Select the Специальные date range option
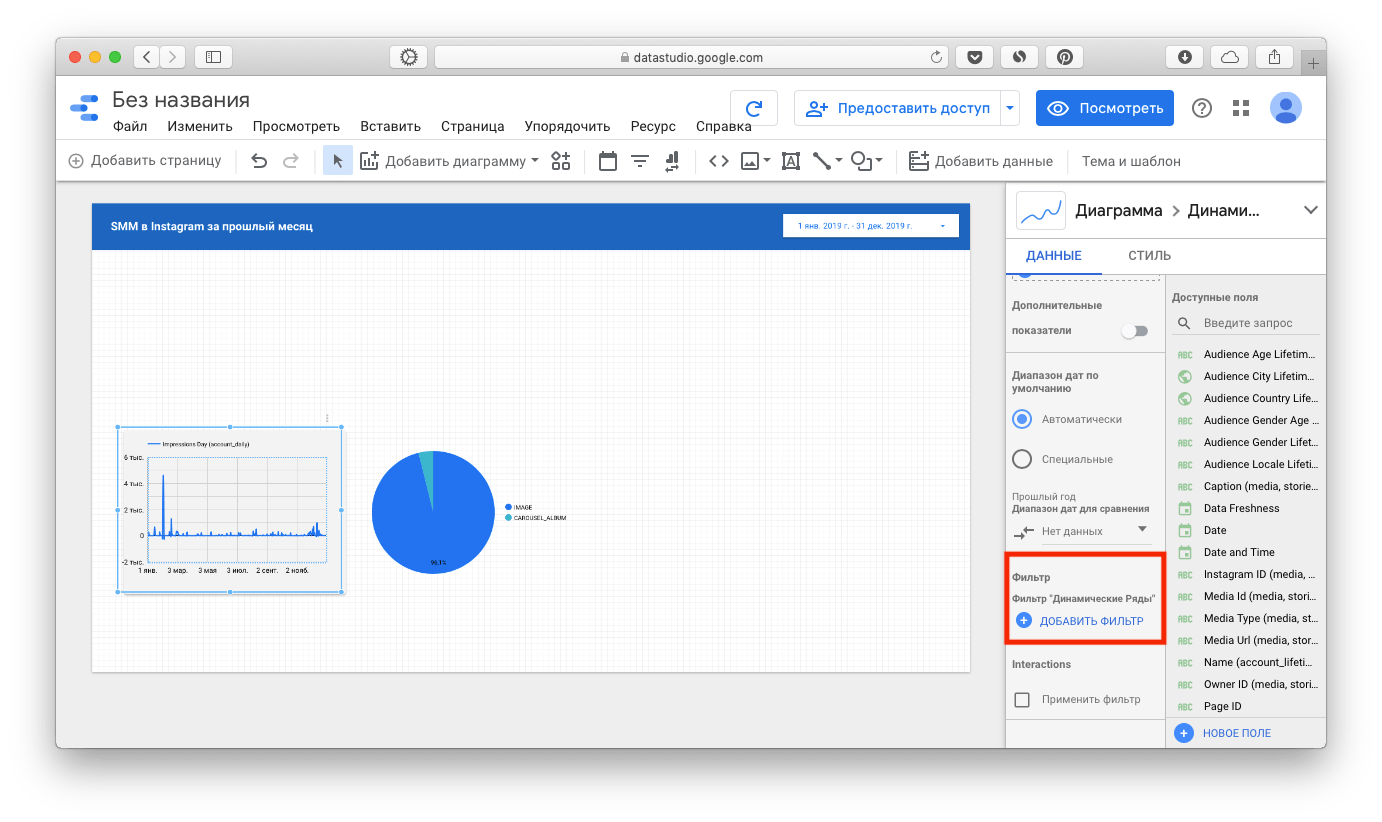Screen dimensions: 1382x822 click(1022, 460)
